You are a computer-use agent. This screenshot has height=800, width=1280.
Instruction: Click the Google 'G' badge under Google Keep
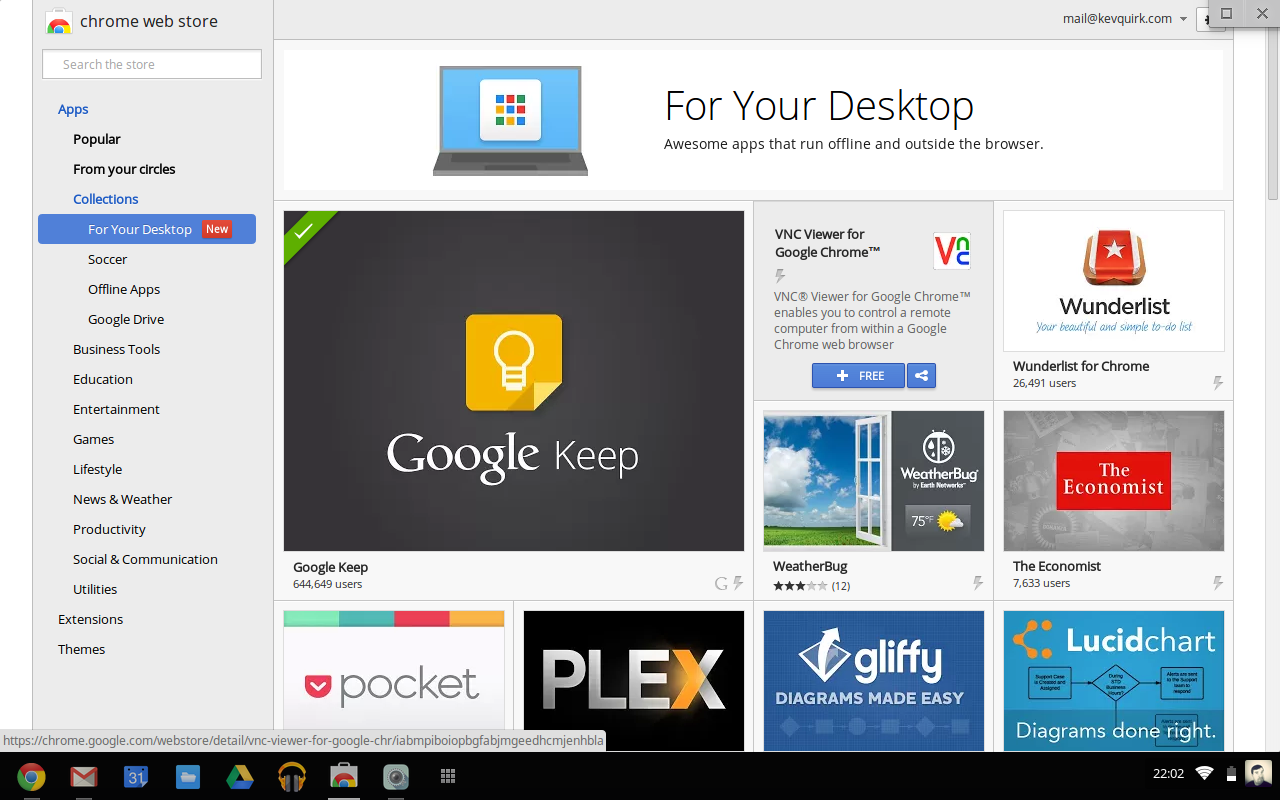718,583
